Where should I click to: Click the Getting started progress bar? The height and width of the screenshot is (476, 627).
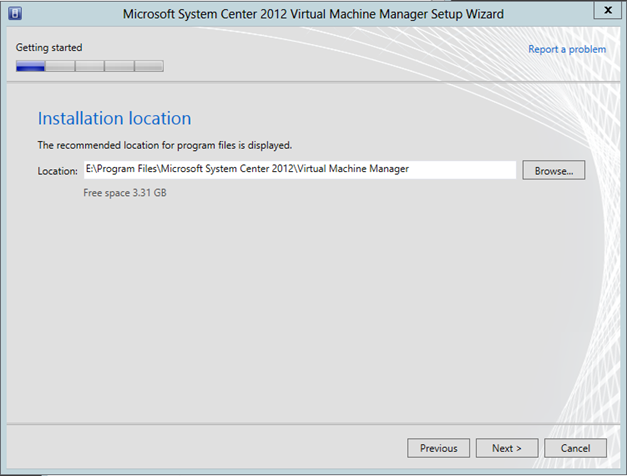coord(90,66)
